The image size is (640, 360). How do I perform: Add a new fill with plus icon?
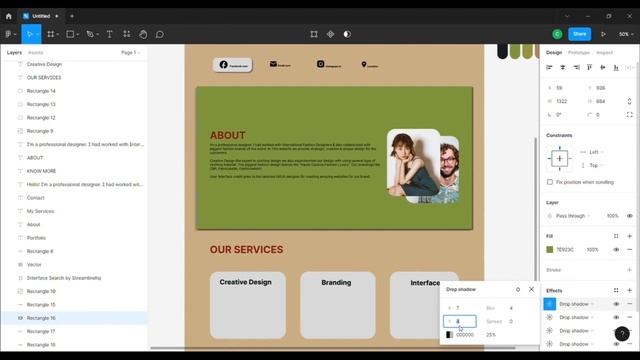tap(629, 236)
